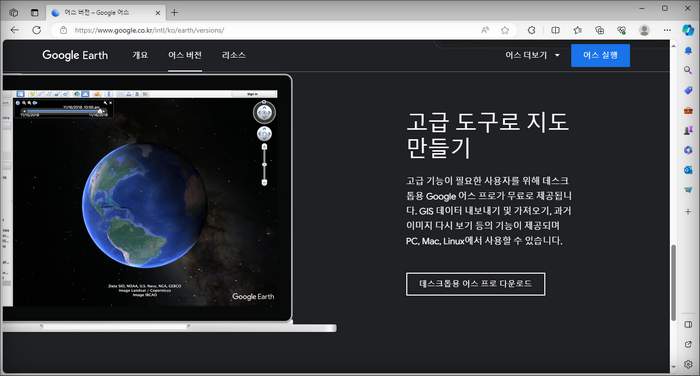Open the 개요 navigation tab
This screenshot has width=700, height=376.
click(x=140, y=55)
